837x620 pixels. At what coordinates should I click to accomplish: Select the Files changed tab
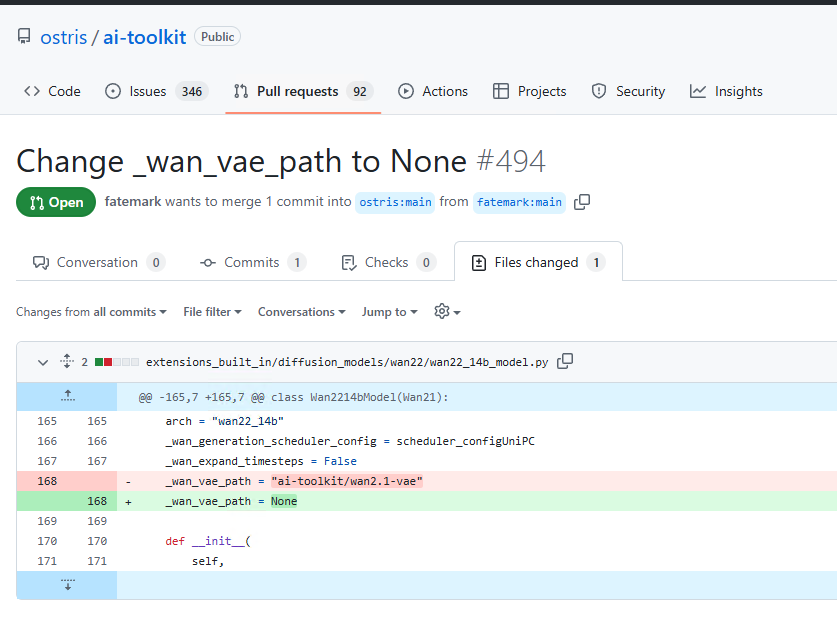pos(538,262)
